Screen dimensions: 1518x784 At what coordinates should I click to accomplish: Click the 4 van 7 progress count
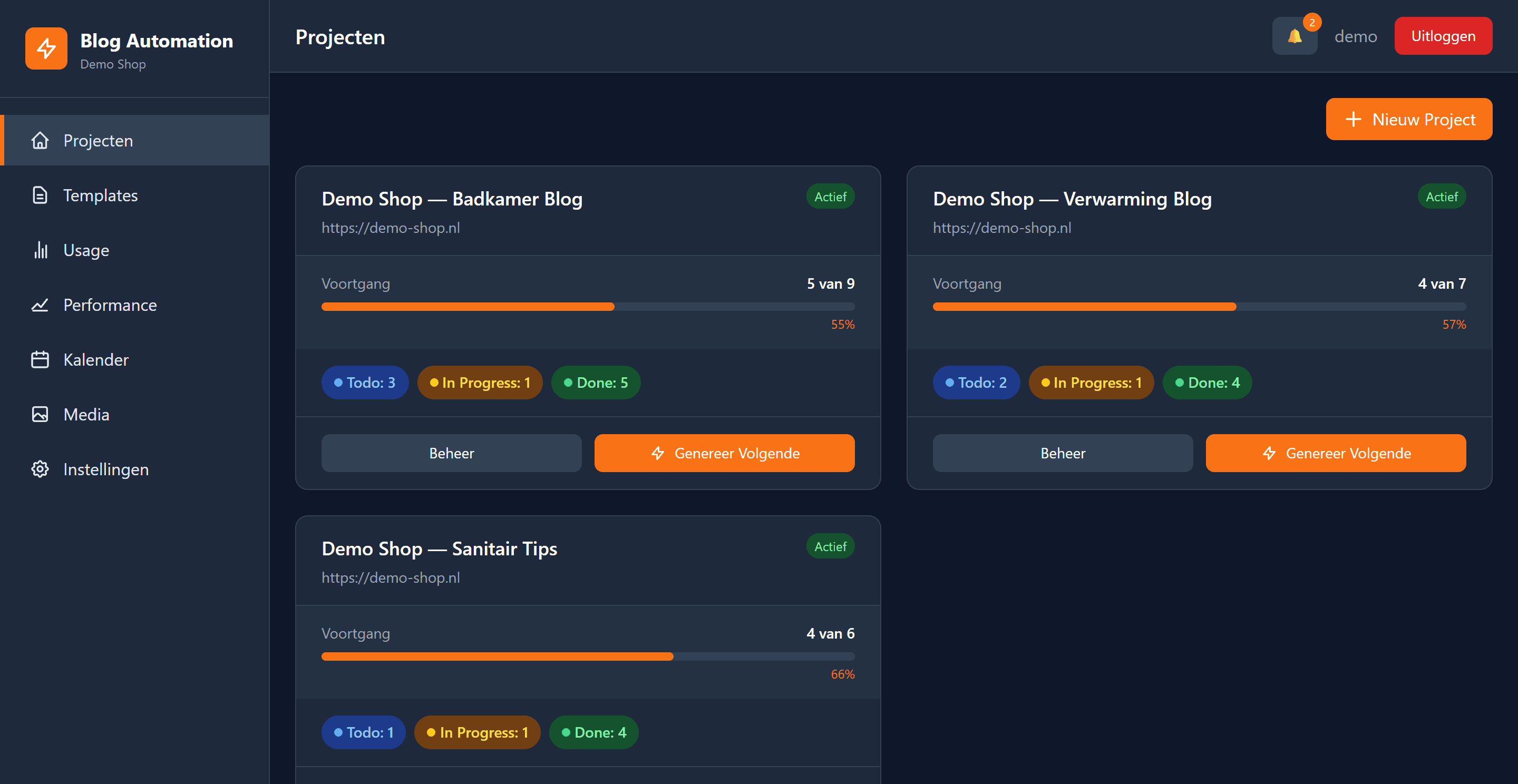(x=1442, y=283)
